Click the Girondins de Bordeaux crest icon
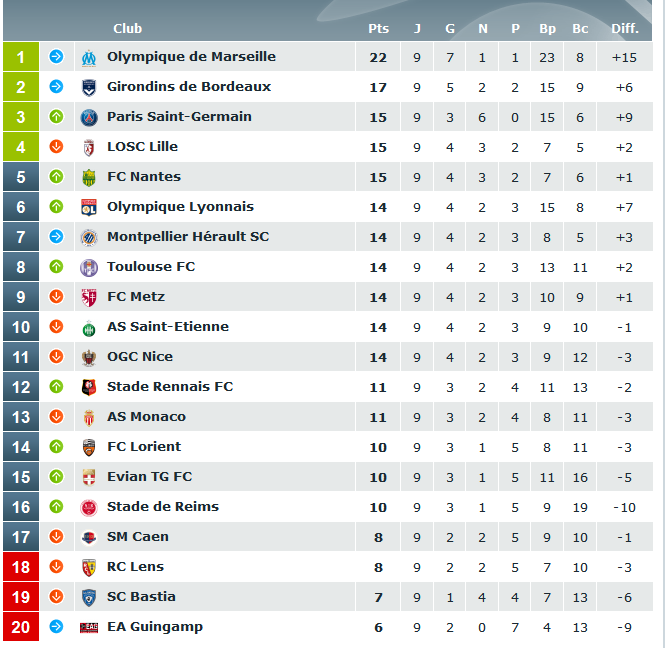 [89, 88]
